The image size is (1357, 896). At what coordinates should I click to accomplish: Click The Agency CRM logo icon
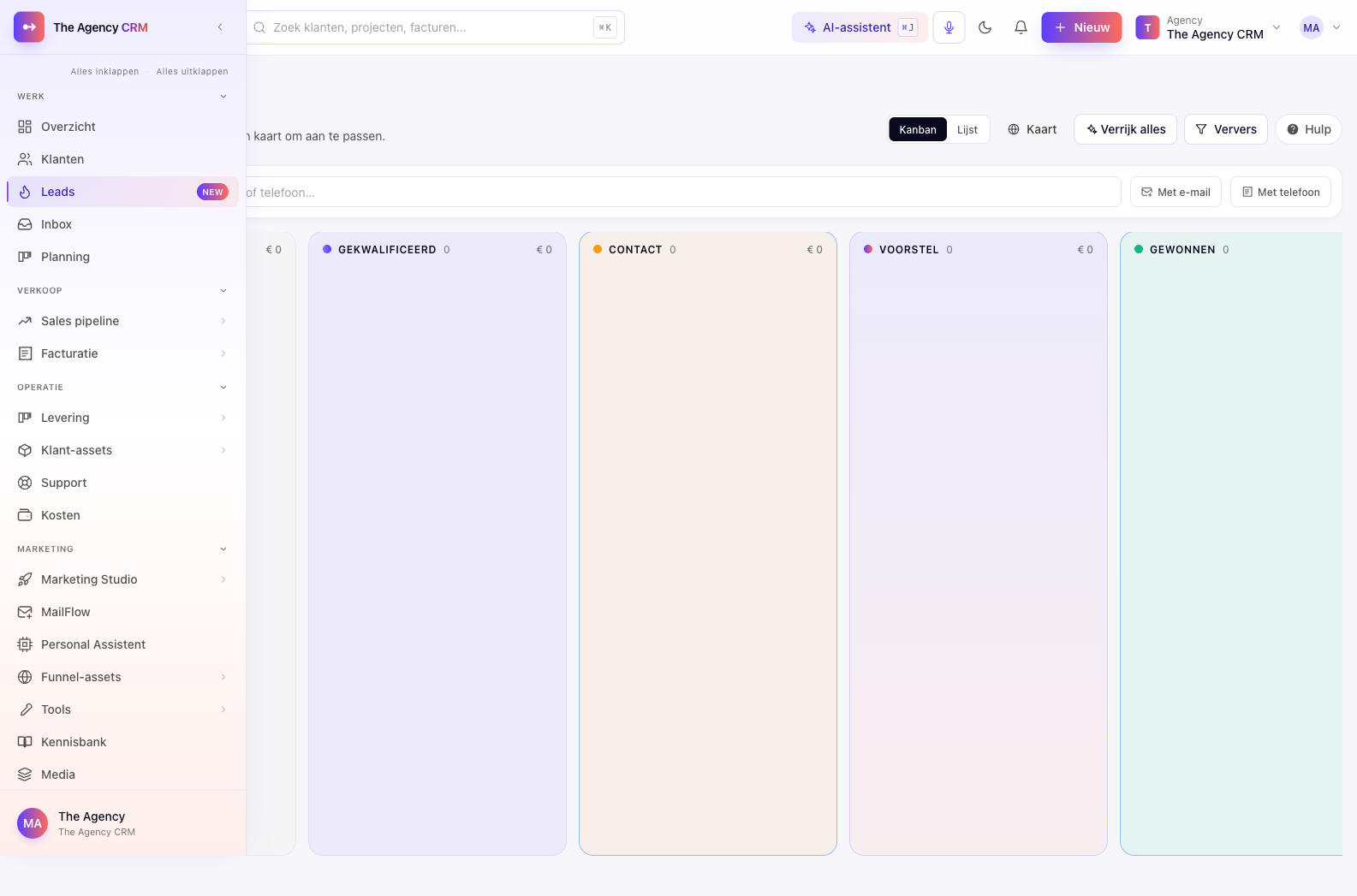pyautogui.click(x=29, y=27)
